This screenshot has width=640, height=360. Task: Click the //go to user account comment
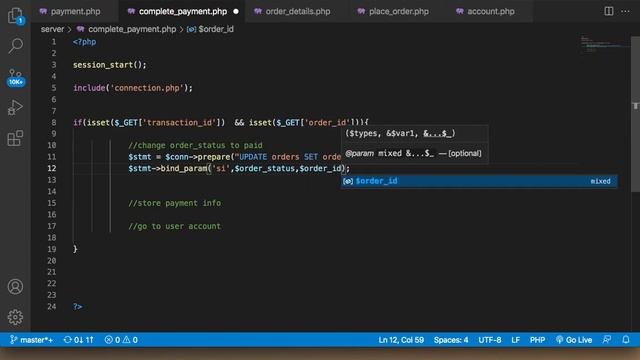click(174, 226)
